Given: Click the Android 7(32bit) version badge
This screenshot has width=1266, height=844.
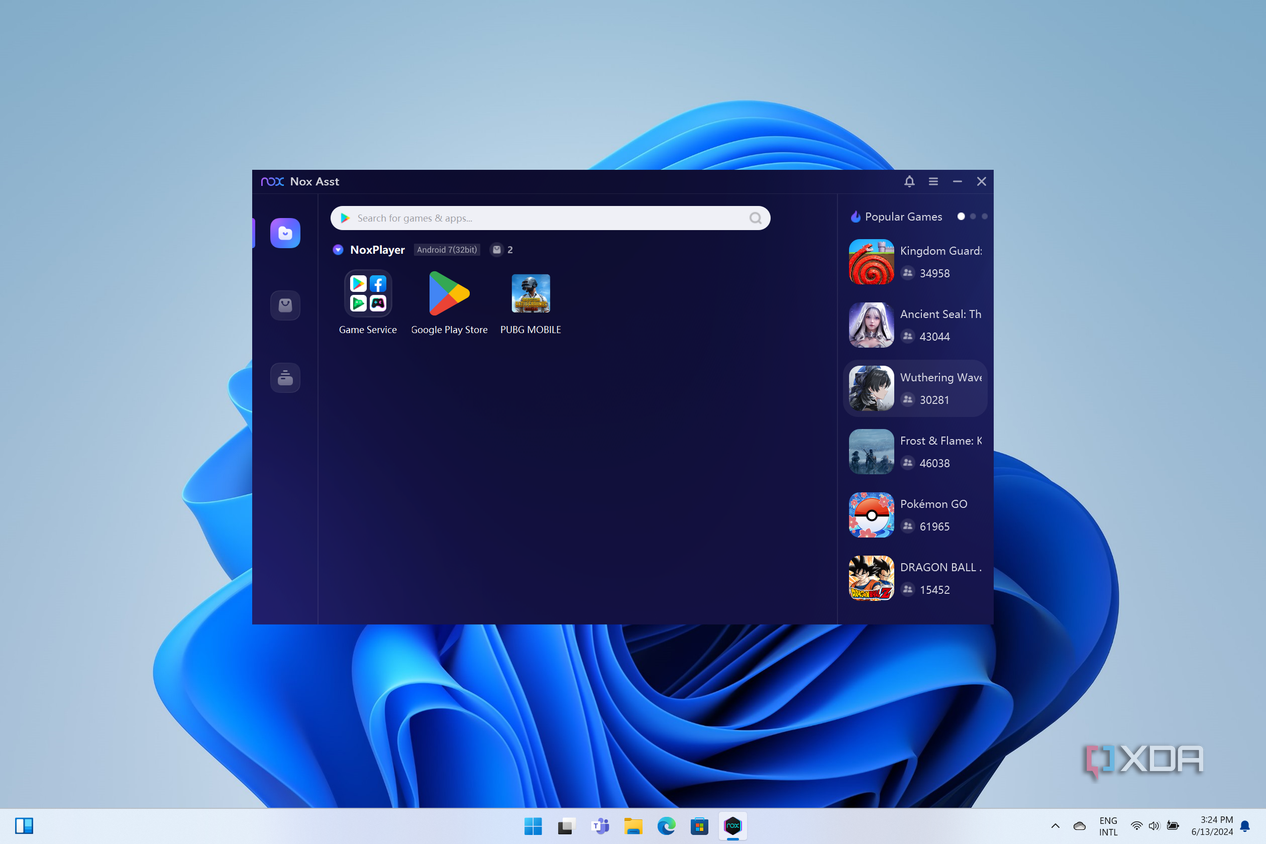Looking at the screenshot, I should [x=447, y=250].
